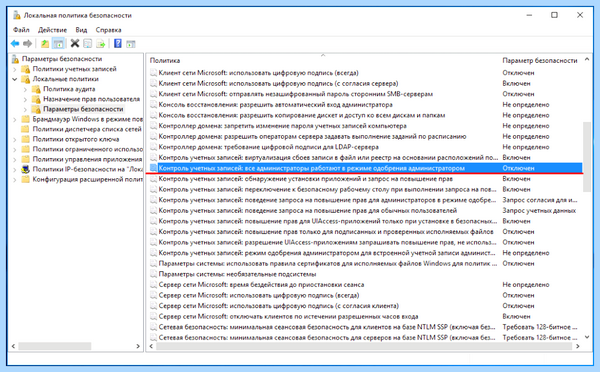This screenshot has height=372, width=600.
Task: Click the Политики управления приложениями folder icon
Action: [x=26, y=159]
